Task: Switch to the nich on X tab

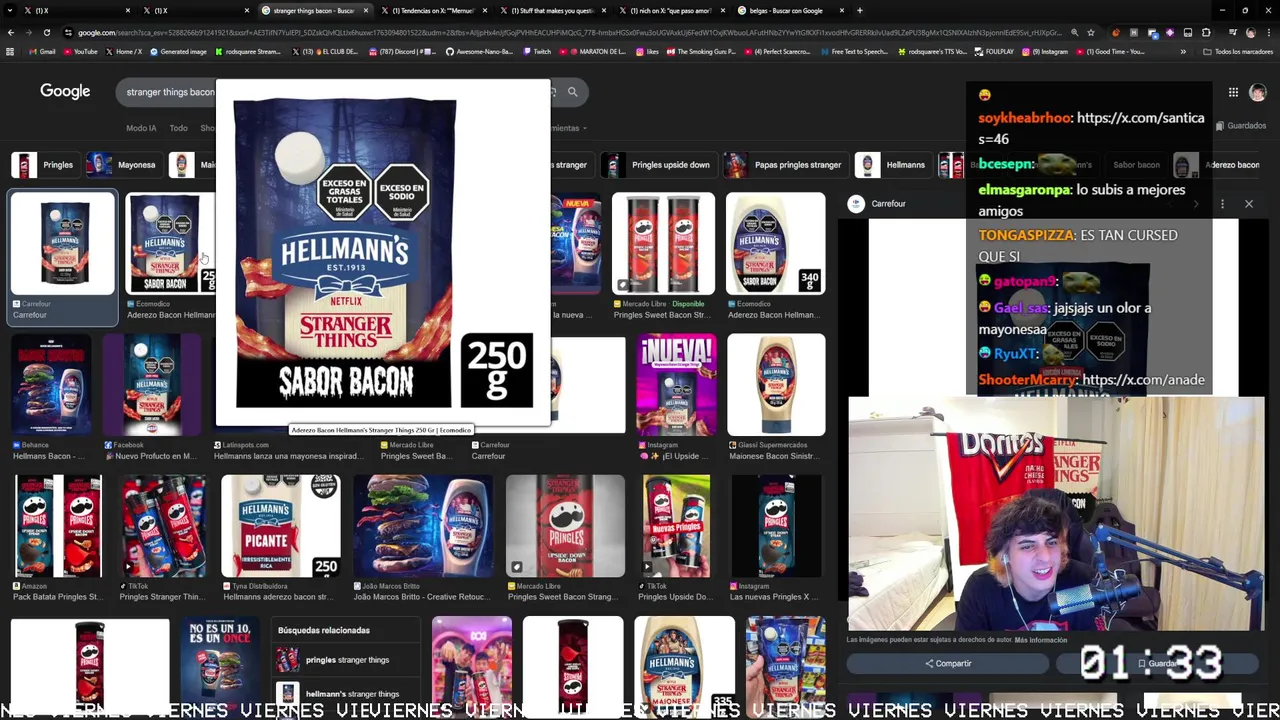Action: (670, 10)
